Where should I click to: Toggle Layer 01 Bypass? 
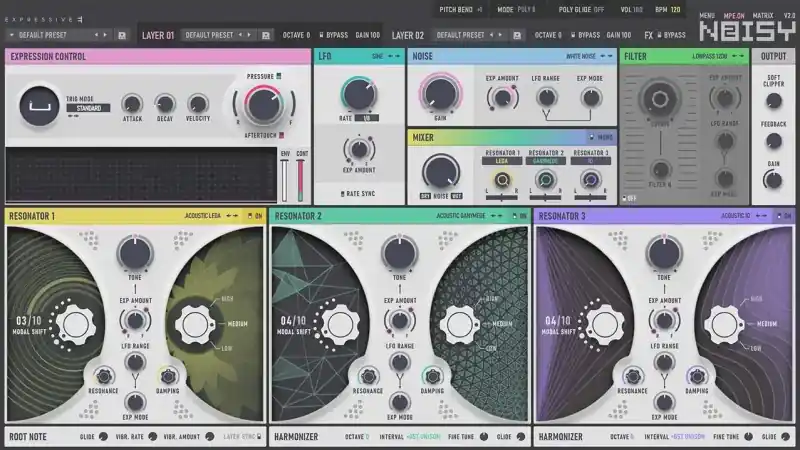point(334,35)
